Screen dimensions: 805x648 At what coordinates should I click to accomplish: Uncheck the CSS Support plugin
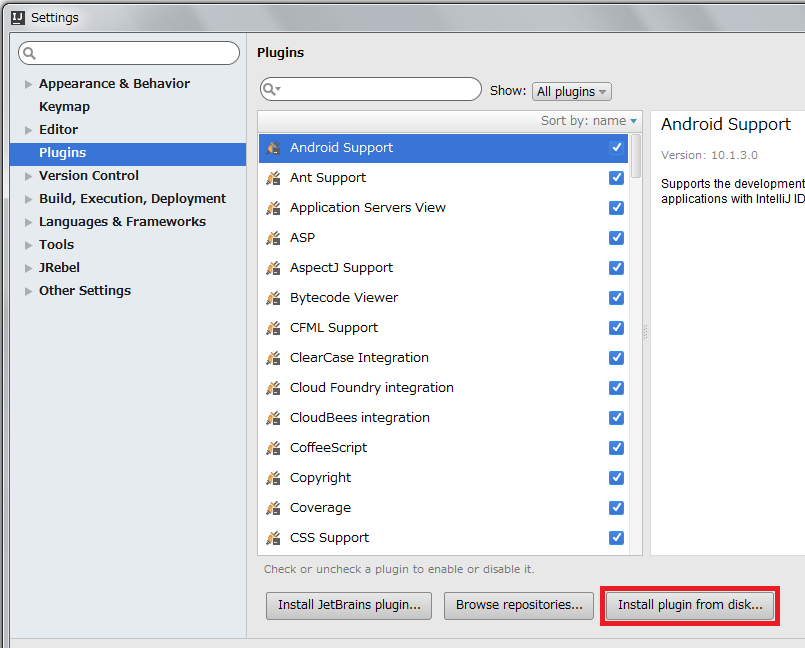pos(616,538)
